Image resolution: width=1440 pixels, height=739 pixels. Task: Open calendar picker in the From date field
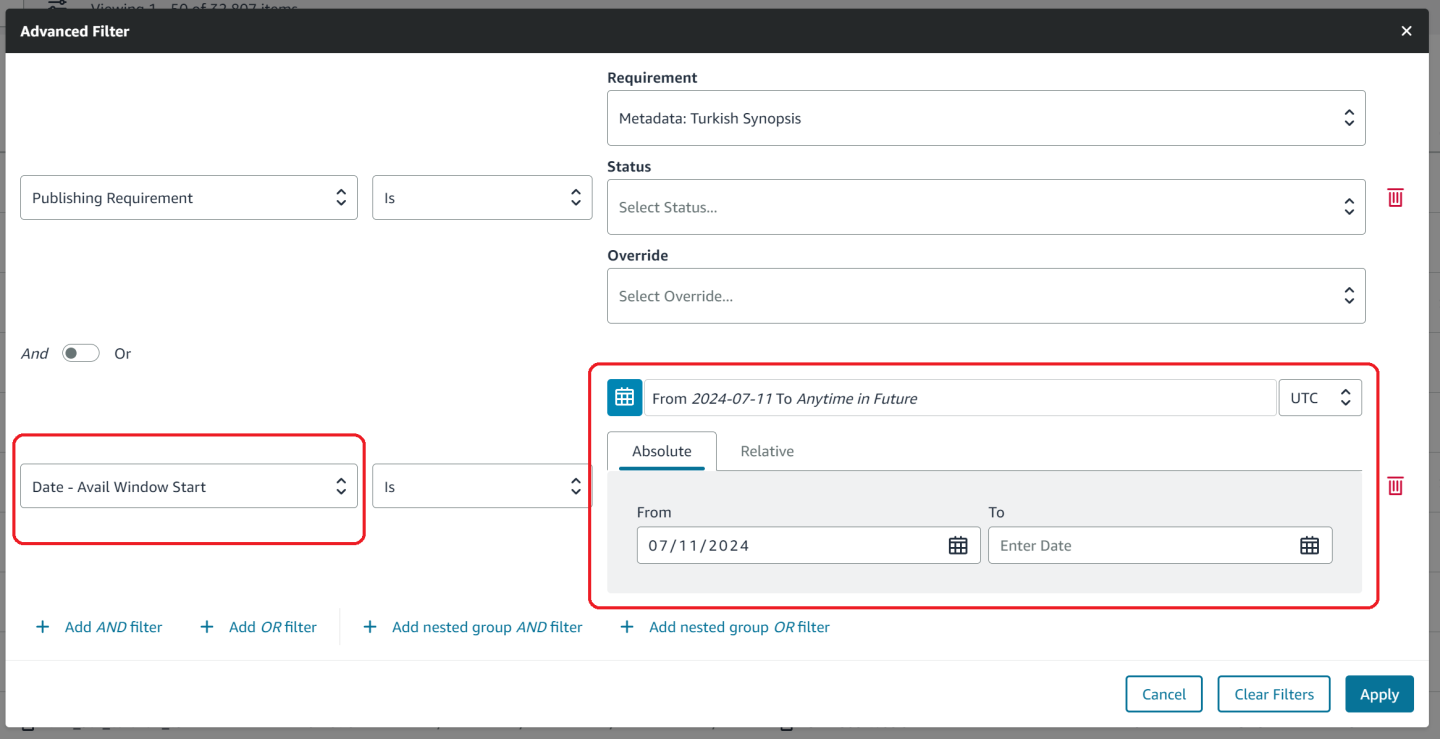click(958, 545)
